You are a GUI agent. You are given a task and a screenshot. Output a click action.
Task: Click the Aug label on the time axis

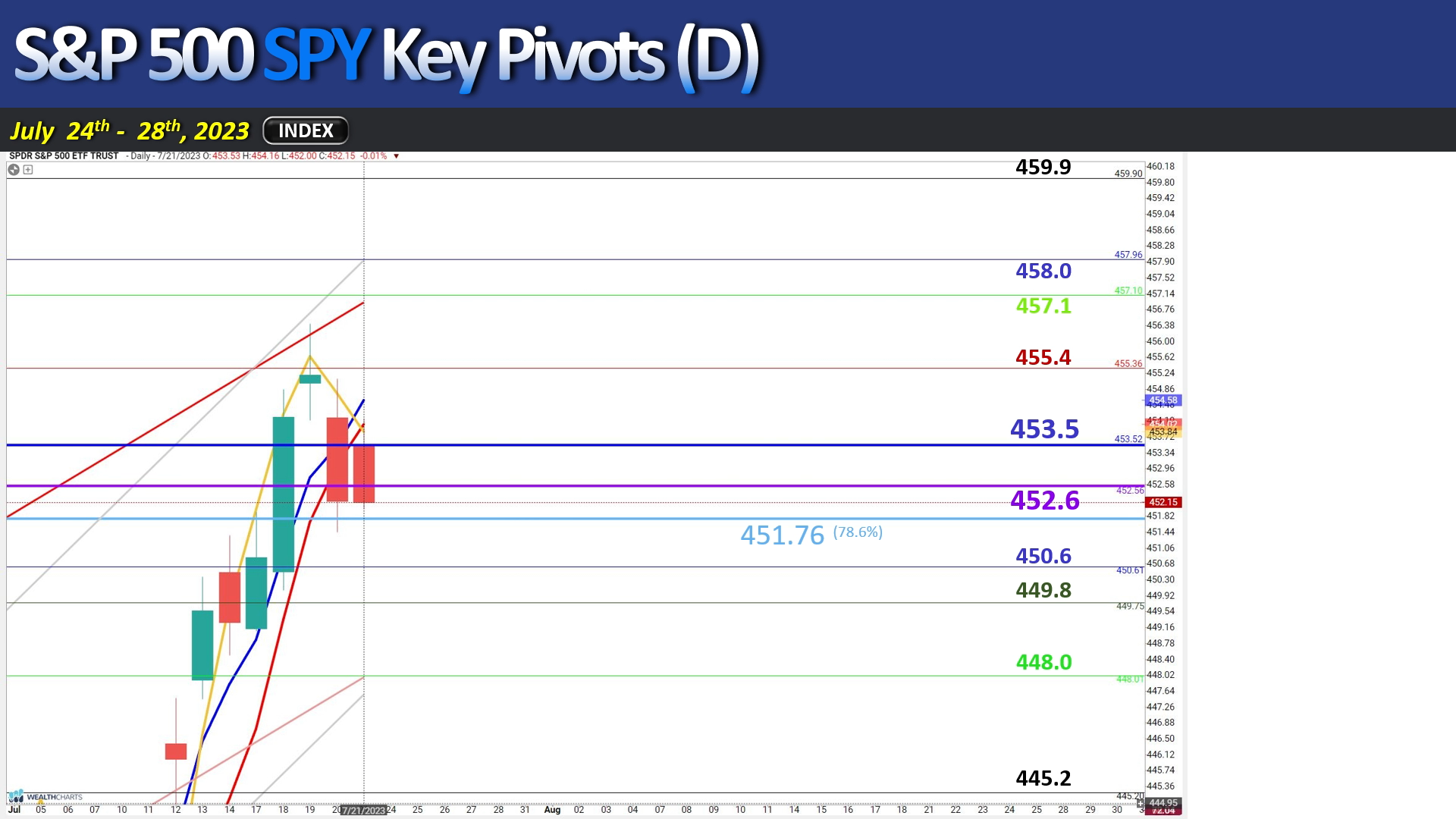tap(552, 810)
